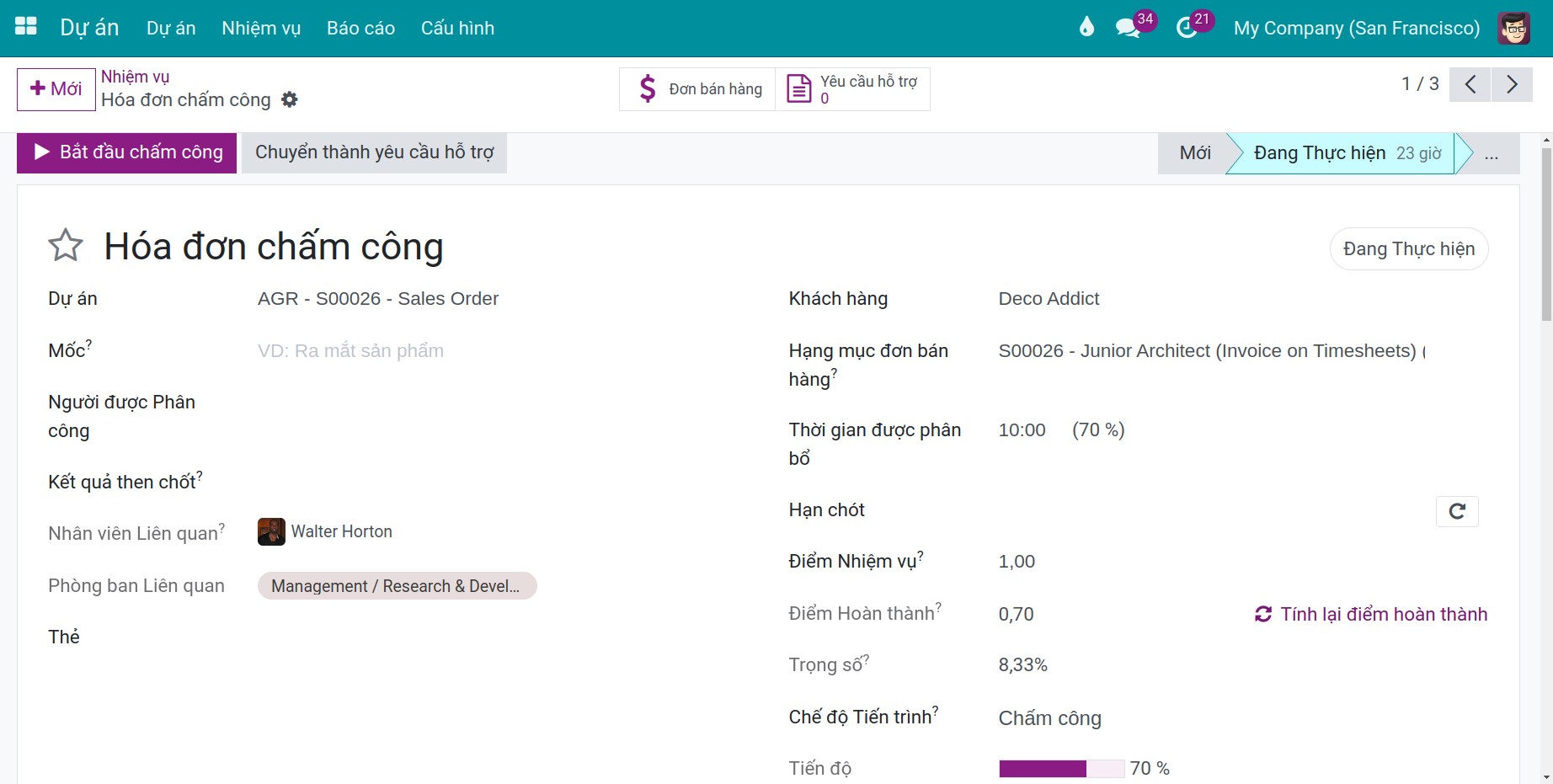Image resolution: width=1553 pixels, height=784 pixels.
Task: Select the Đang Thực hiện stage
Action: (x=1346, y=153)
